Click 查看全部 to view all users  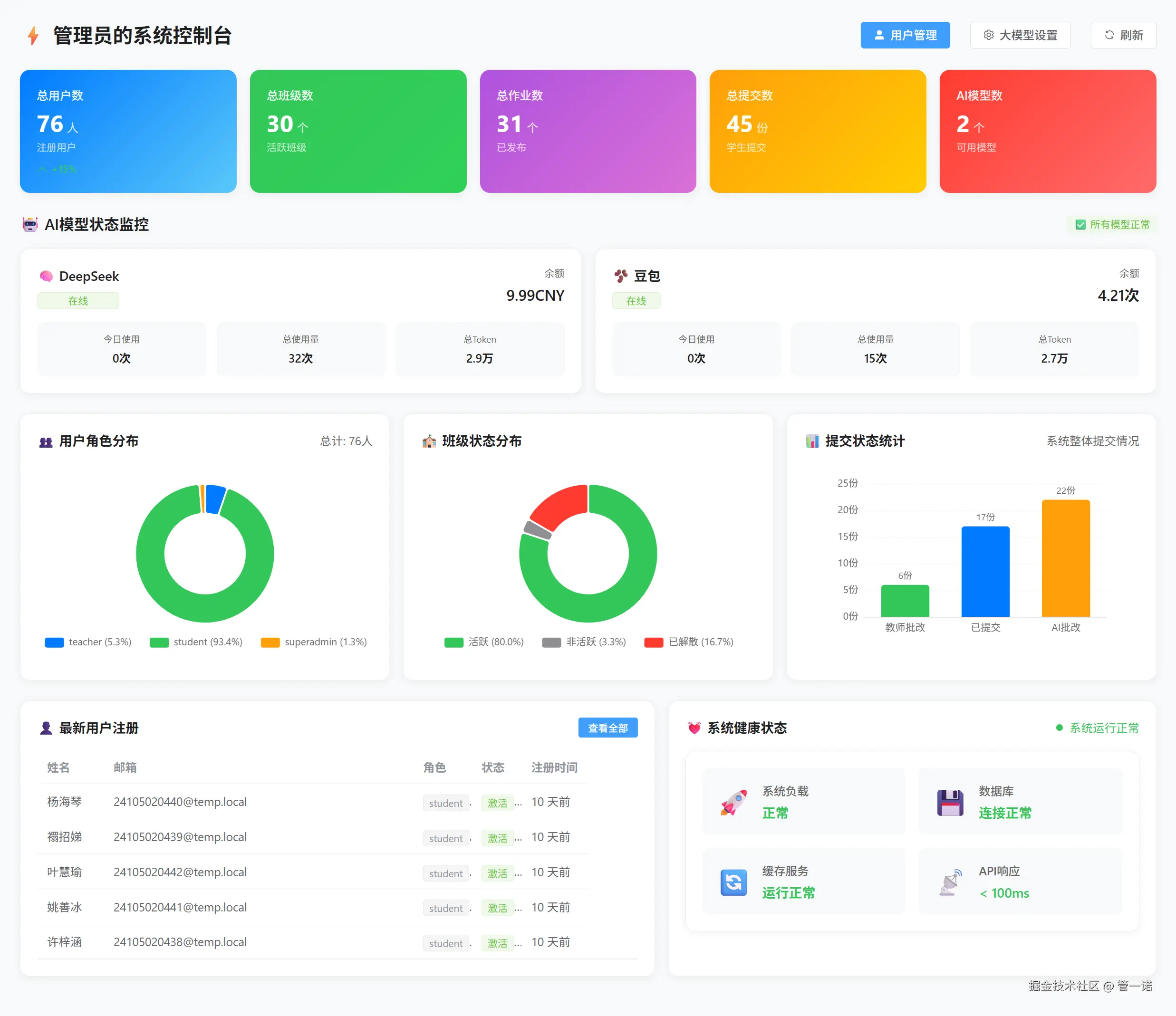pos(607,728)
